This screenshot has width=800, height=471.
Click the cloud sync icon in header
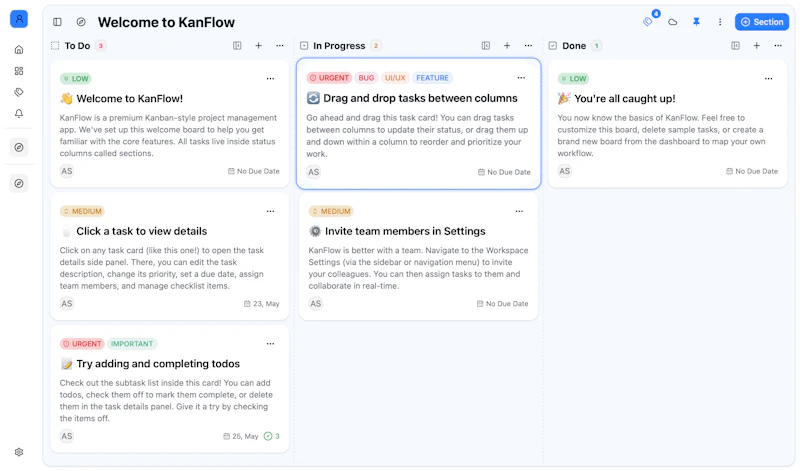click(x=672, y=22)
